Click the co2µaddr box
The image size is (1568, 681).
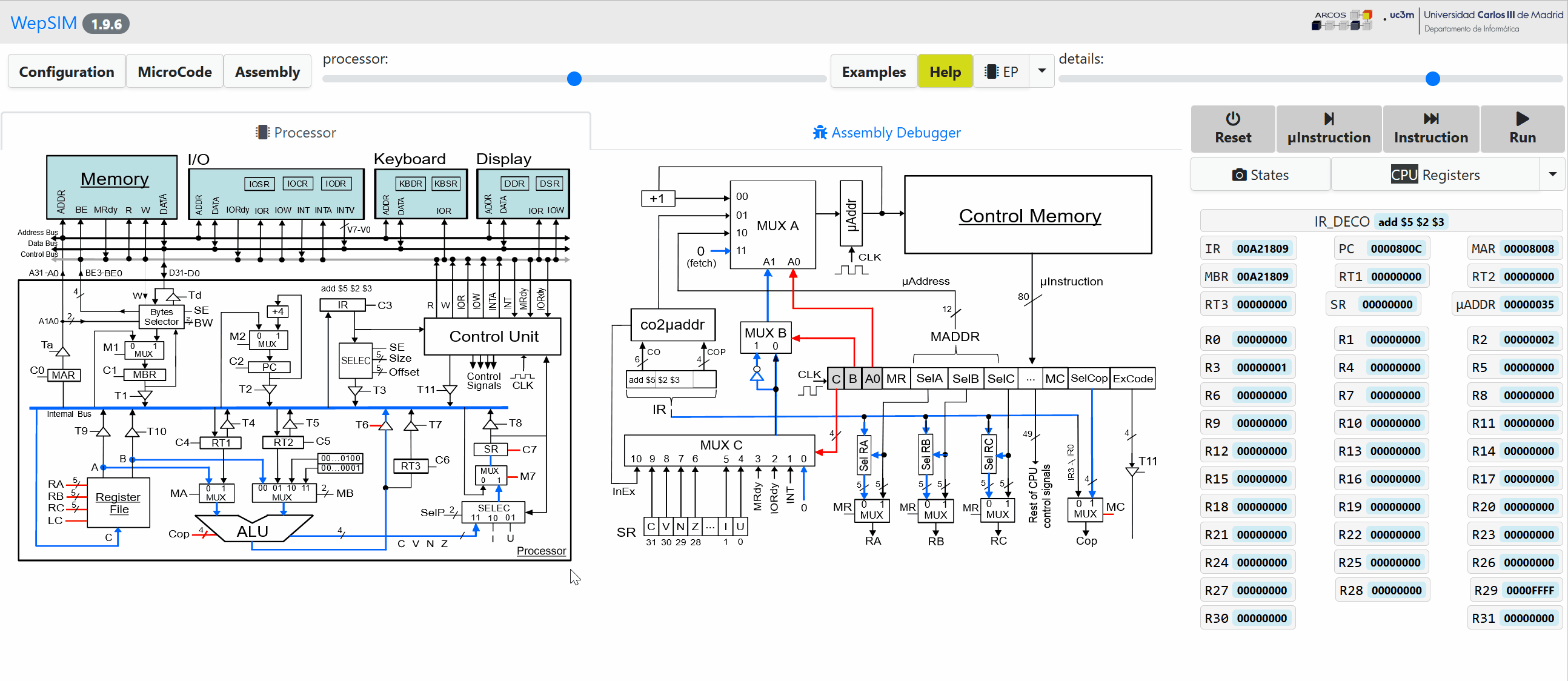[672, 325]
